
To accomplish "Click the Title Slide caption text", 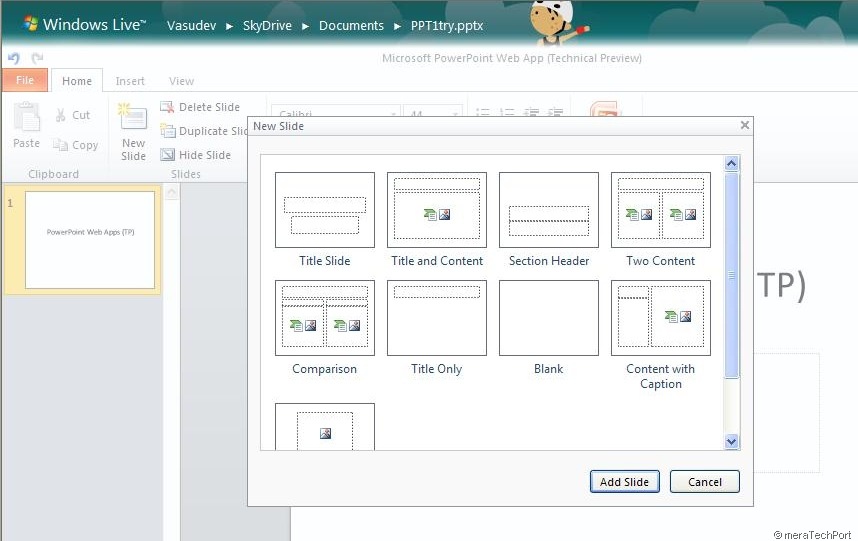I will (324, 261).
